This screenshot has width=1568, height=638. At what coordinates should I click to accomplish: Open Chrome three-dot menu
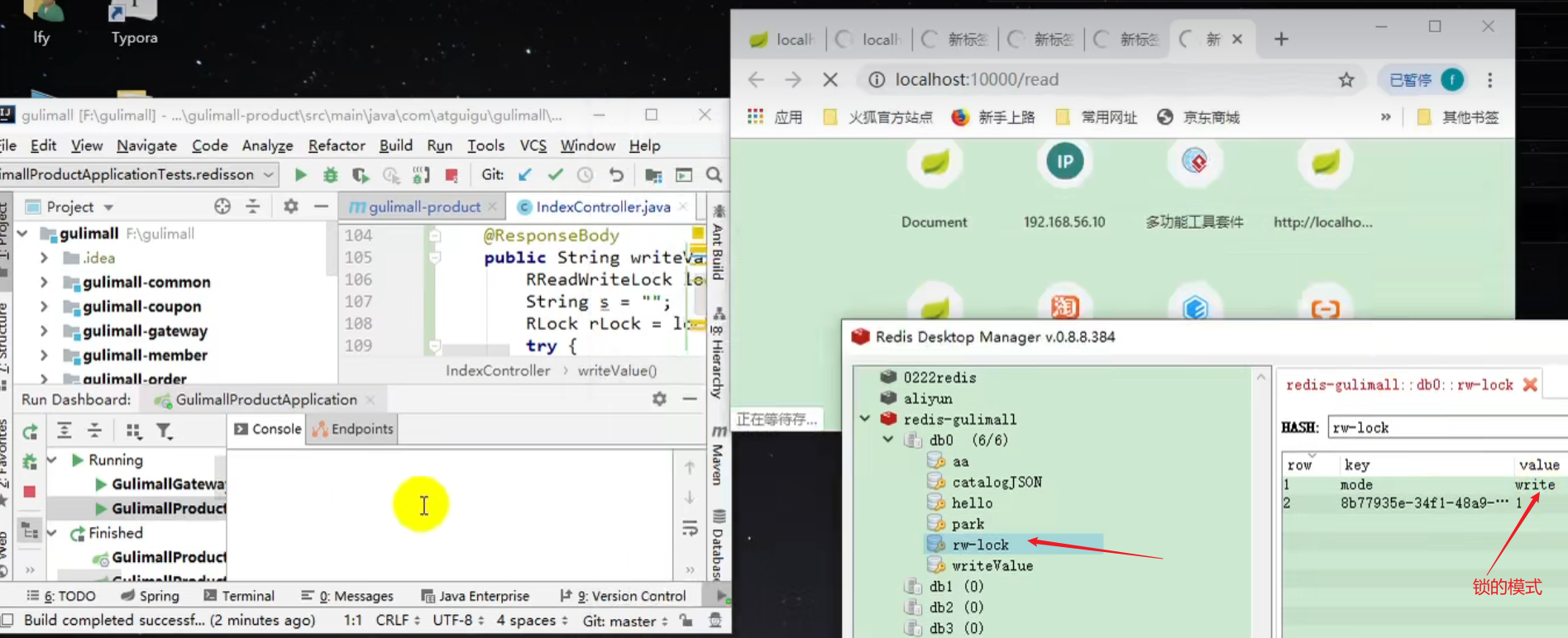pyautogui.click(x=1489, y=79)
